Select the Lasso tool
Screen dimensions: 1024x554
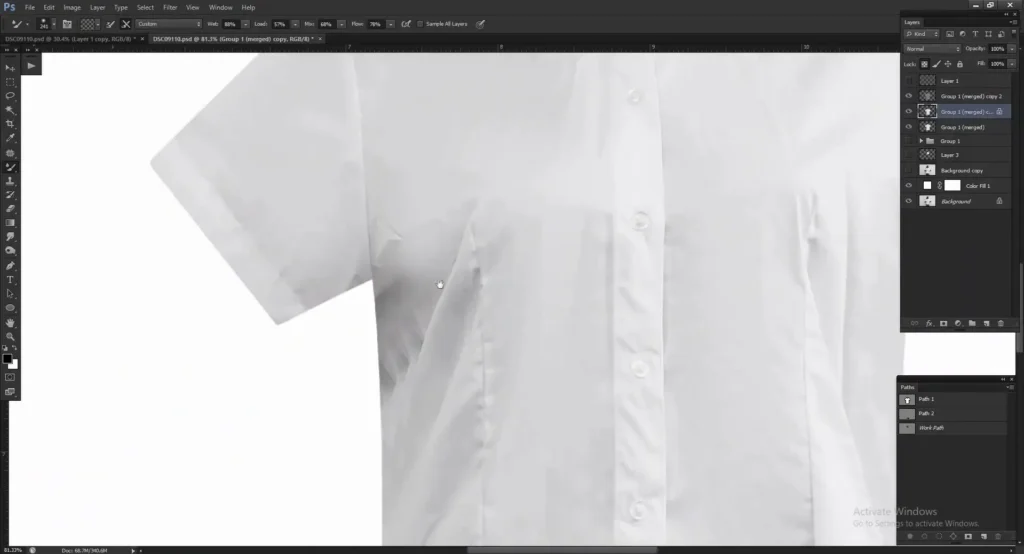(10, 95)
